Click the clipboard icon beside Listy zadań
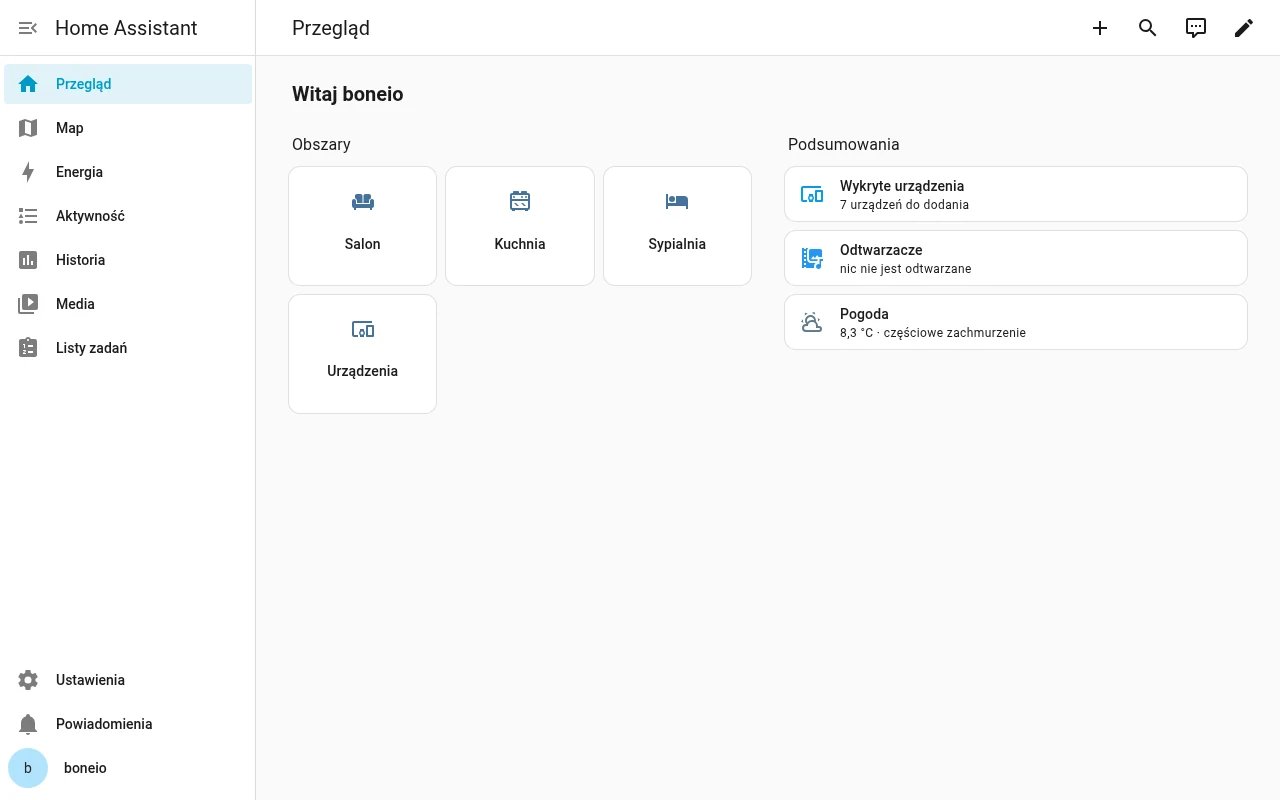 [28, 348]
